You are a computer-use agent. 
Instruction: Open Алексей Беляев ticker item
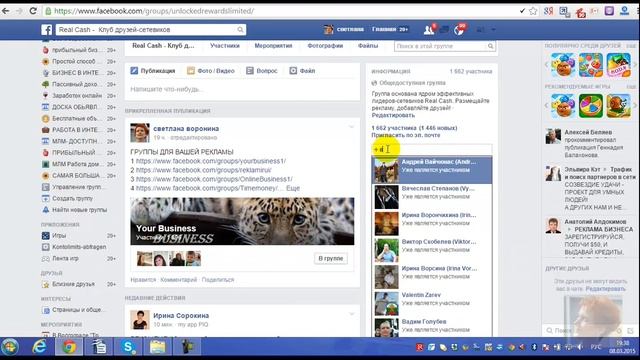[x=590, y=144]
